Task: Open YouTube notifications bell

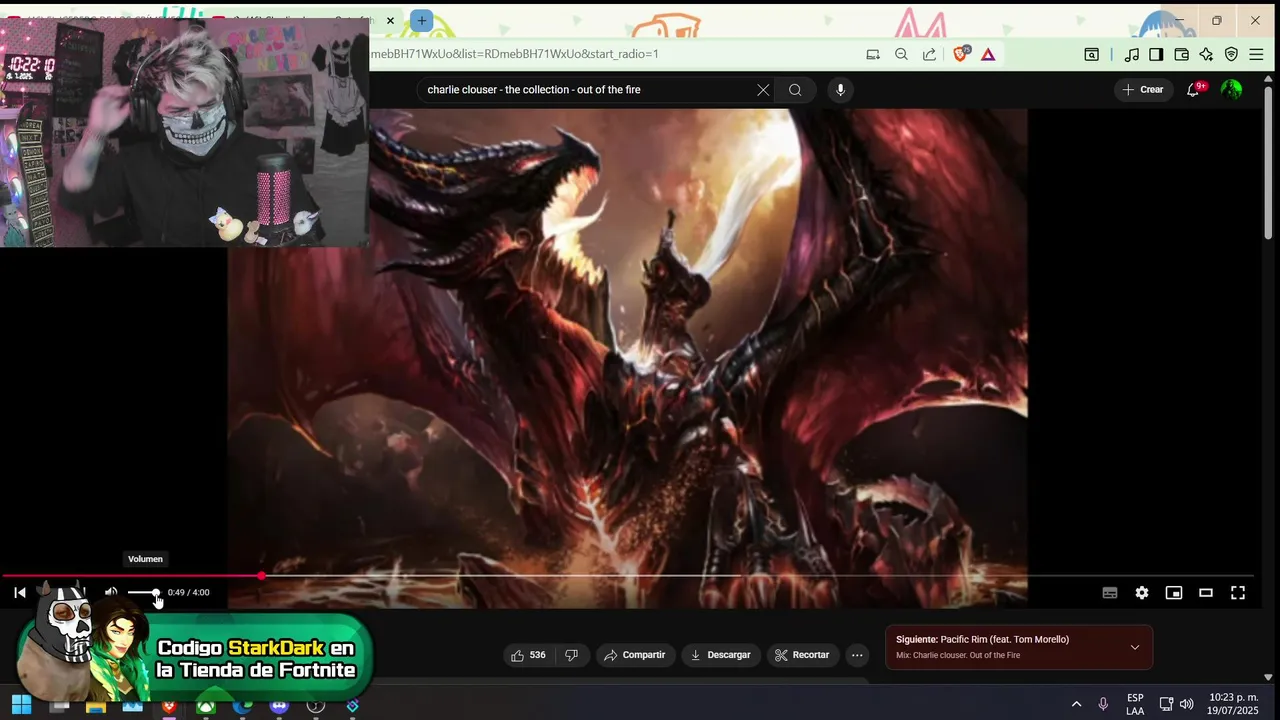Action: pyautogui.click(x=1193, y=90)
